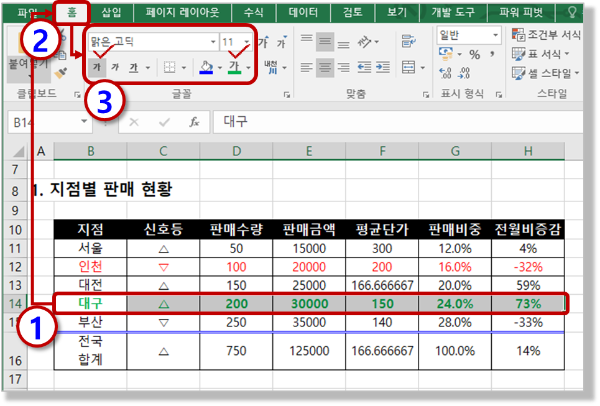600x406 pixels.
Task: Click the insert function fx icon
Action: pyautogui.click(x=194, y=122)
